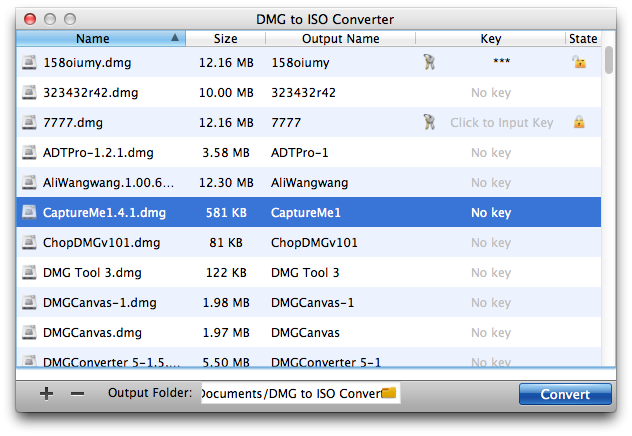This screenshot has height=436, width=632.
Task: Click the State column header
Action: [582, 39]
